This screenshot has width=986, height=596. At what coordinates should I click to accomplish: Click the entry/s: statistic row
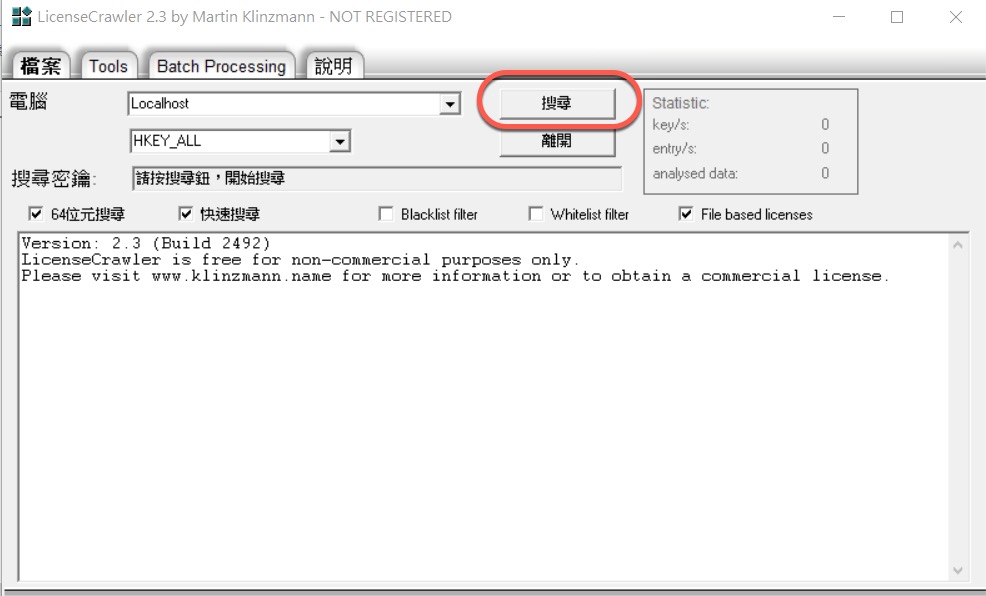[741, 148]
